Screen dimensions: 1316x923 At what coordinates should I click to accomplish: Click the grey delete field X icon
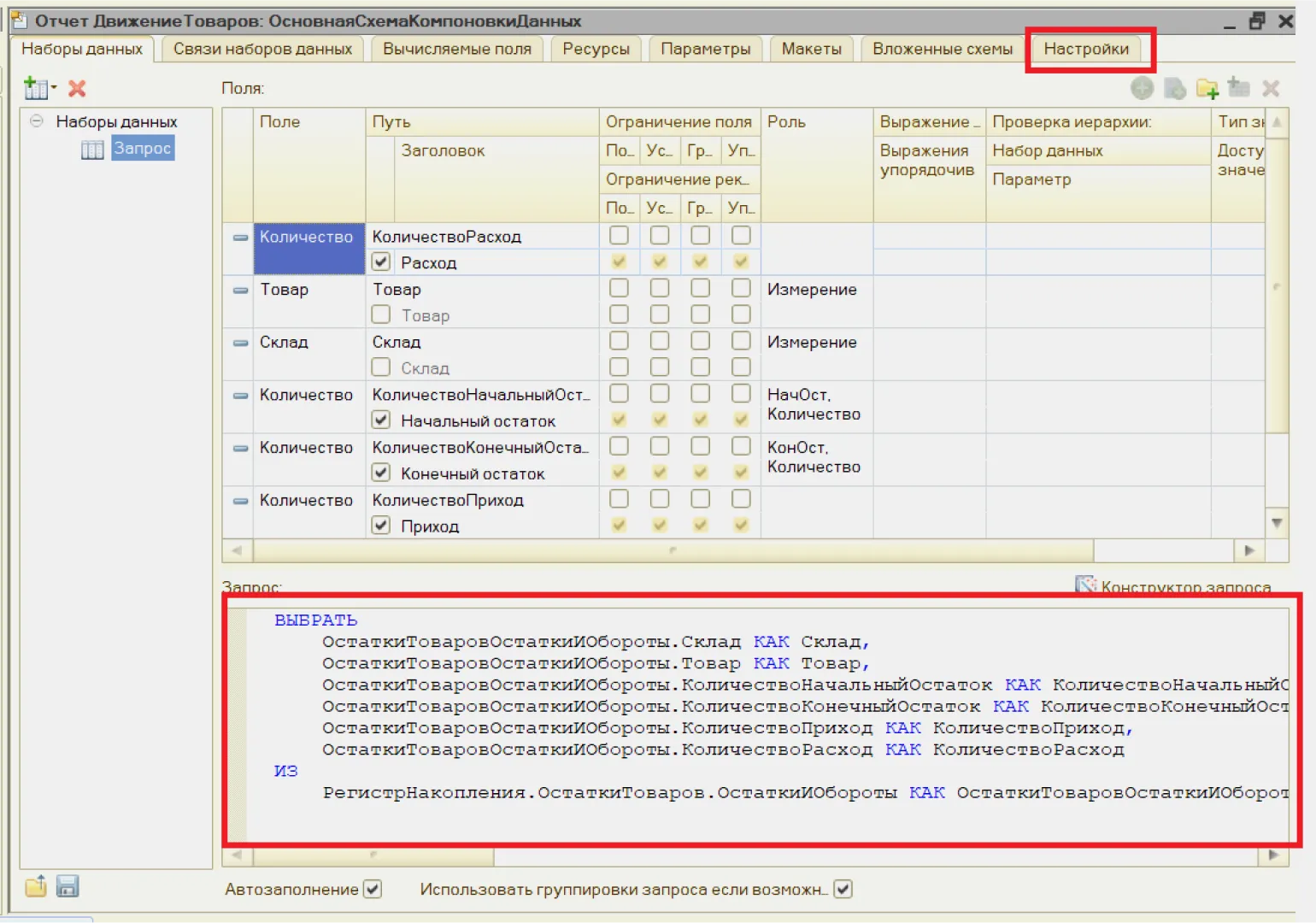coord(1271,88)
